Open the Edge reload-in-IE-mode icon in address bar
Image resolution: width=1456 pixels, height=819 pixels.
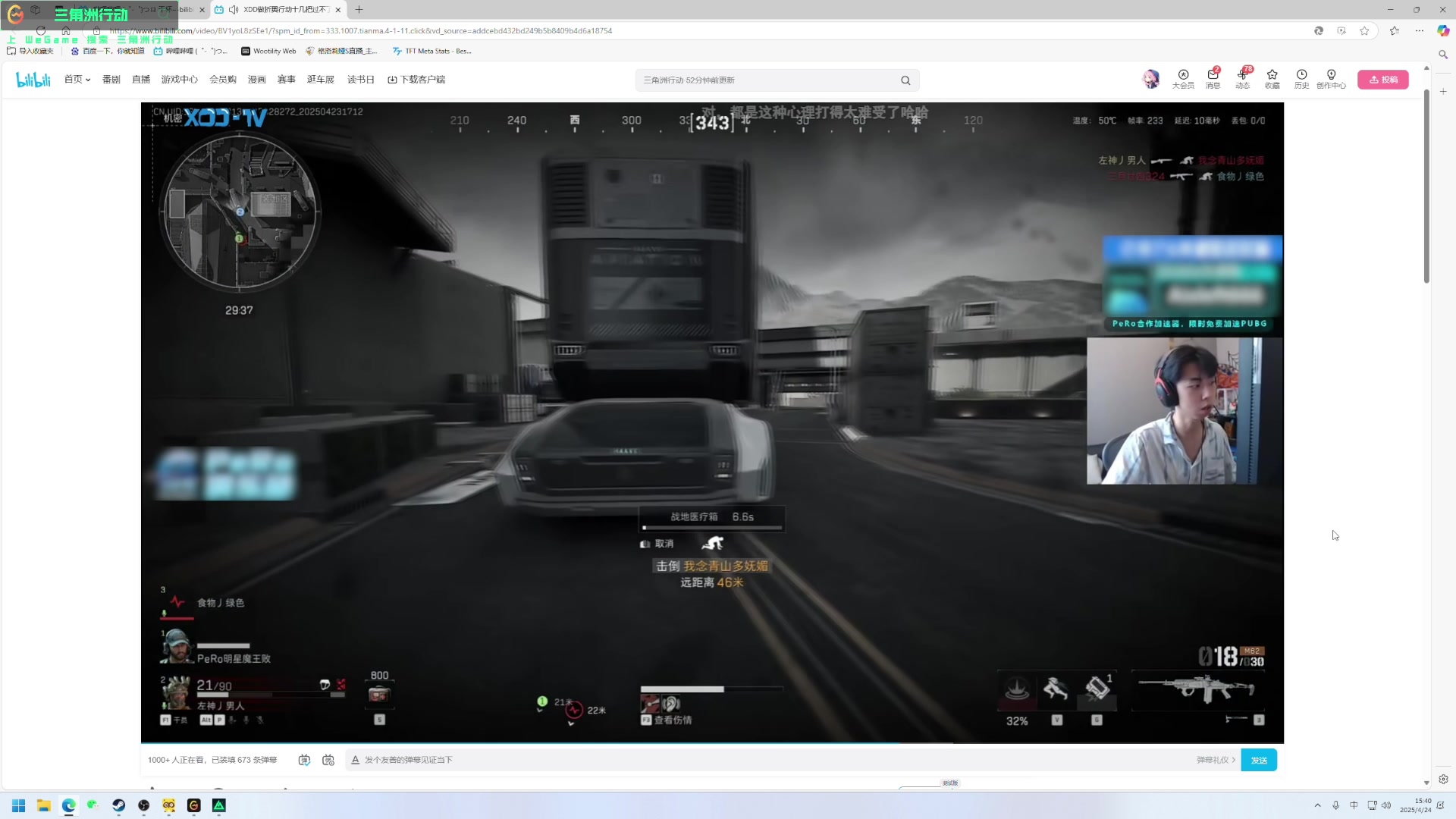click(1319, 31)
